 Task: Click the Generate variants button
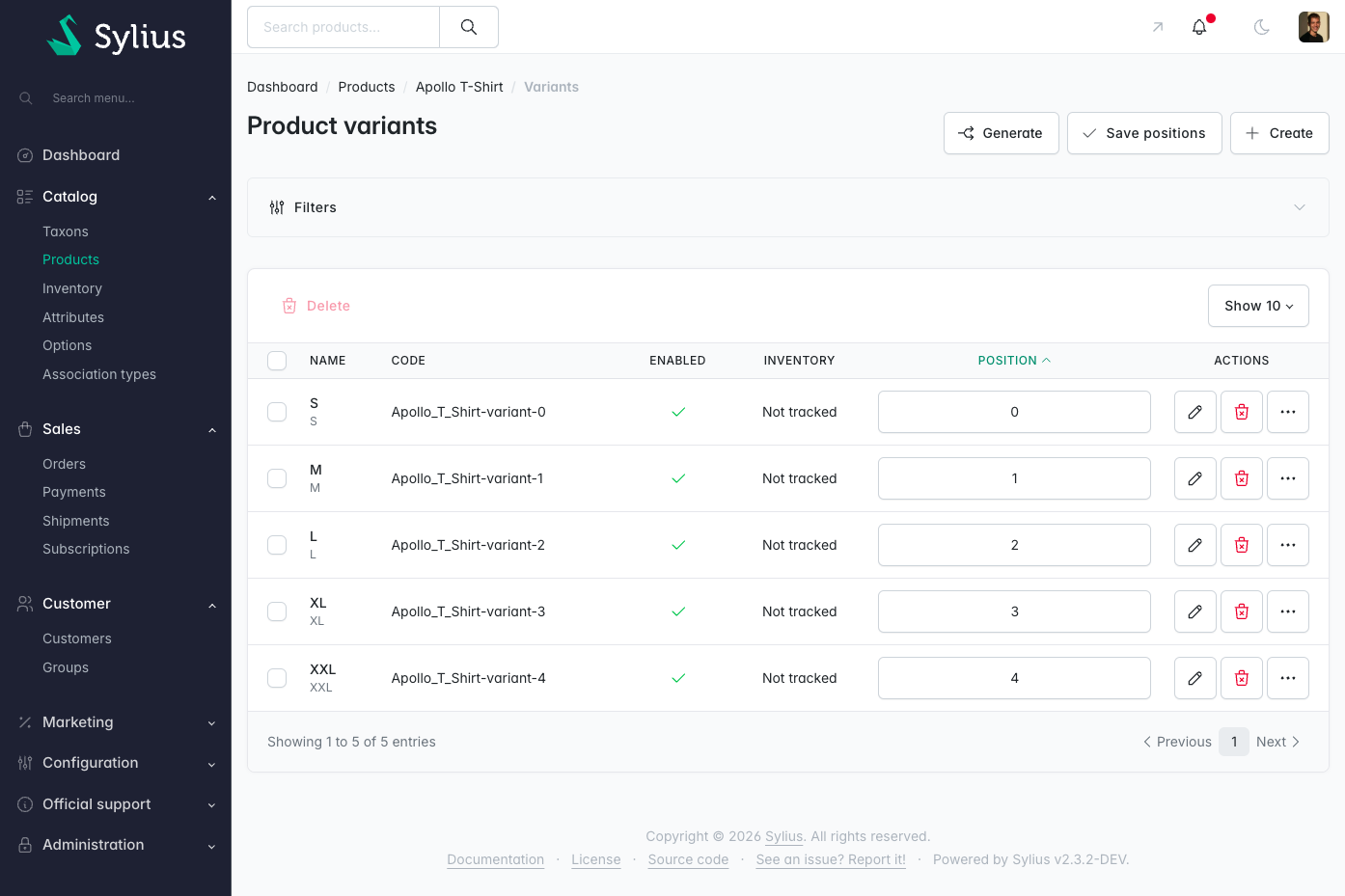1002,133
